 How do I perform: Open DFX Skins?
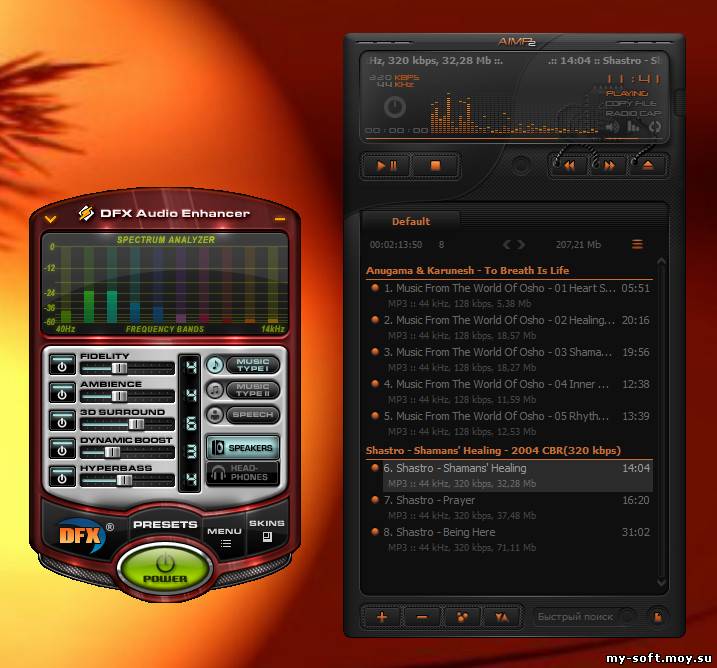[x=267, y=530]
